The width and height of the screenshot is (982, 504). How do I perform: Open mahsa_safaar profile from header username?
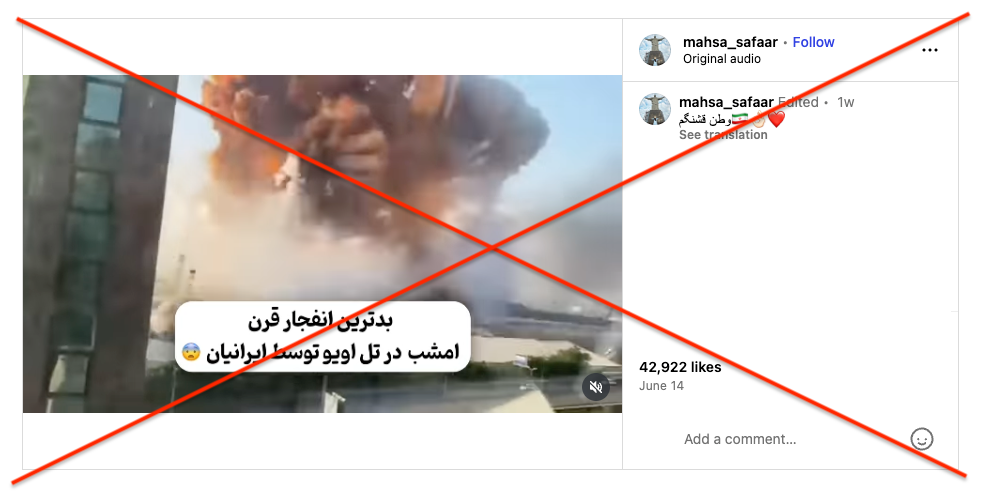[730, 42]
